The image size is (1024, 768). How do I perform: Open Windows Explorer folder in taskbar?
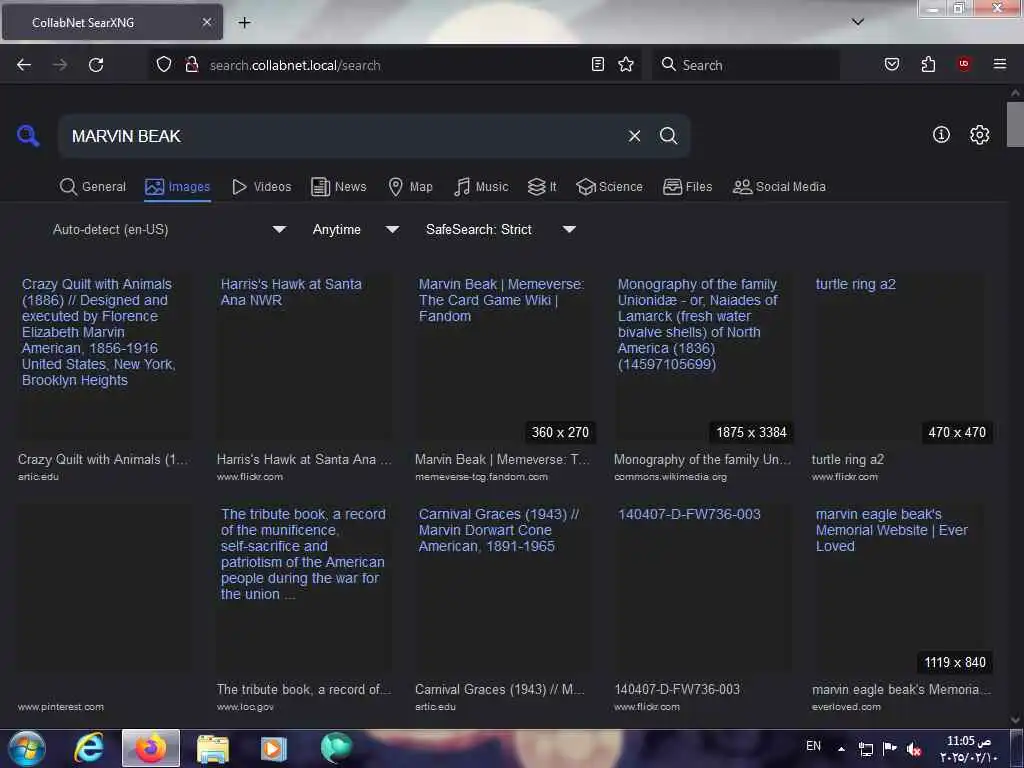click(212, 748)
